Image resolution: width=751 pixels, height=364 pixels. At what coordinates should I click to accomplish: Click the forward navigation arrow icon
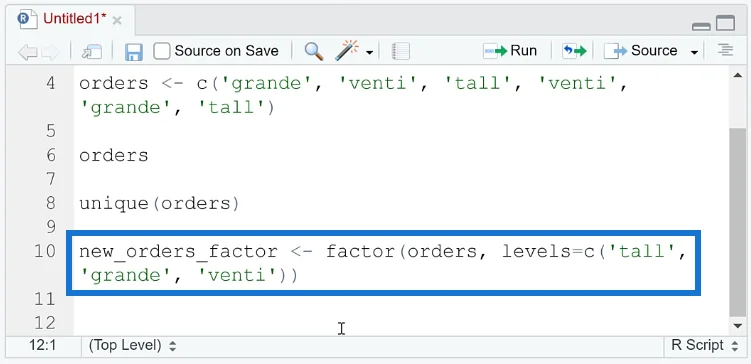(x=50, y=51)
